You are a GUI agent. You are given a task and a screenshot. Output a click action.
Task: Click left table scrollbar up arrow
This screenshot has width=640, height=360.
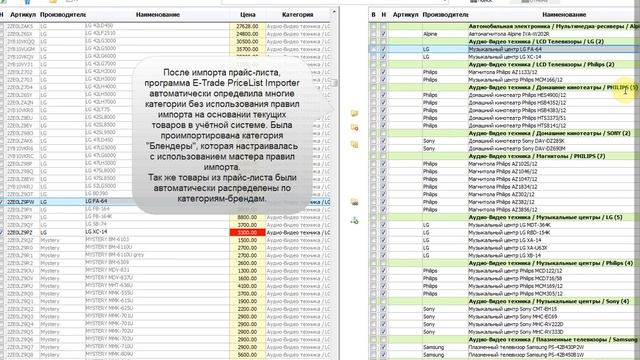(x=334, y=12)
